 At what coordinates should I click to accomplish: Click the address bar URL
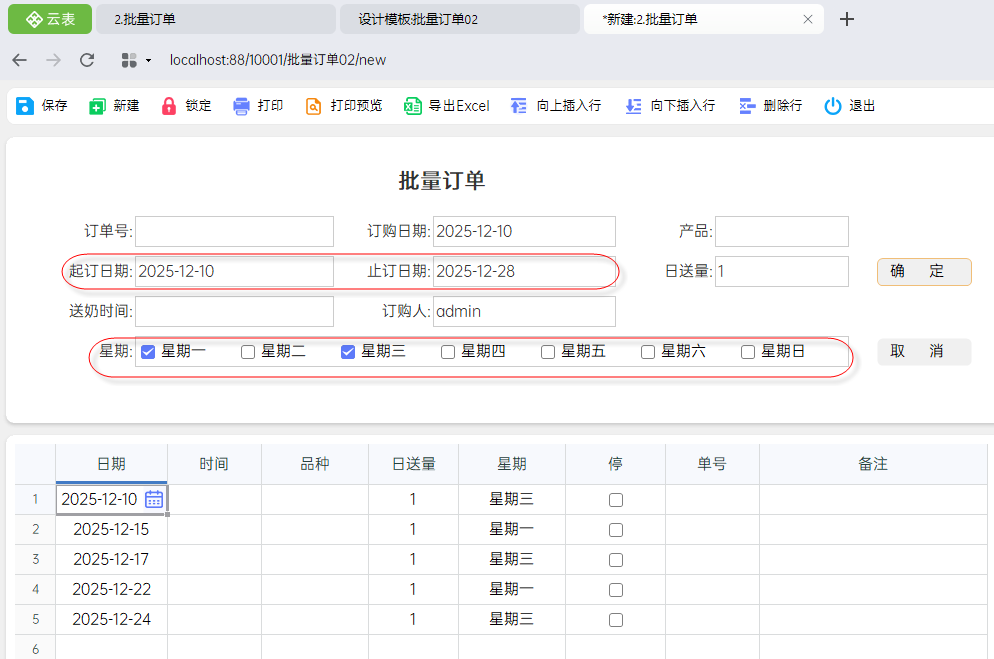click(x=278, y=60)
